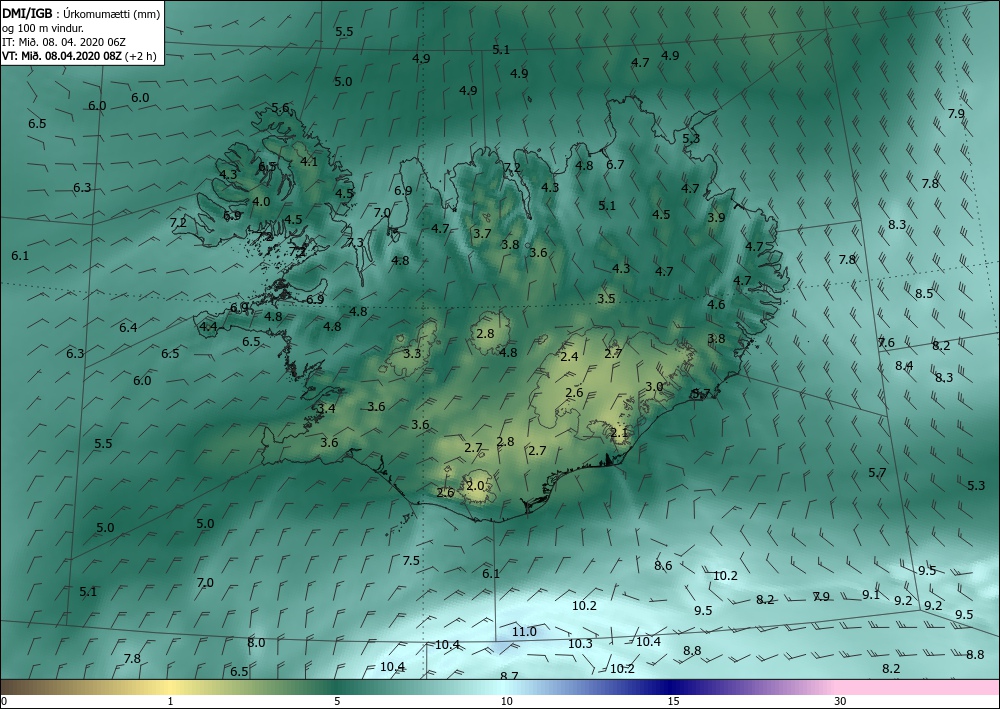
Task: Click the map value "4.6"
Action: click(x=716, y=305)
